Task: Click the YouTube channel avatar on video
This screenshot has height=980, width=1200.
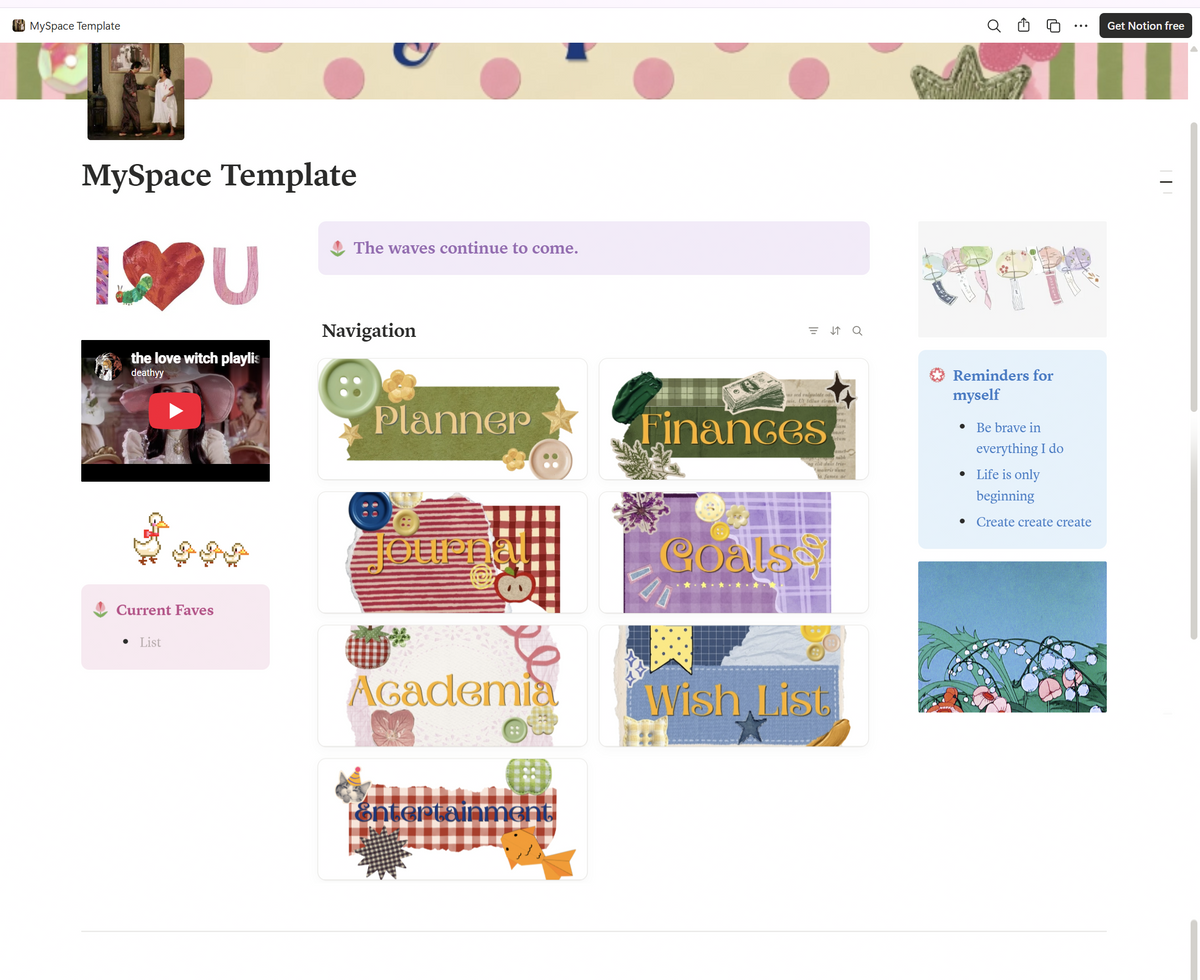Action: (108, 364)
